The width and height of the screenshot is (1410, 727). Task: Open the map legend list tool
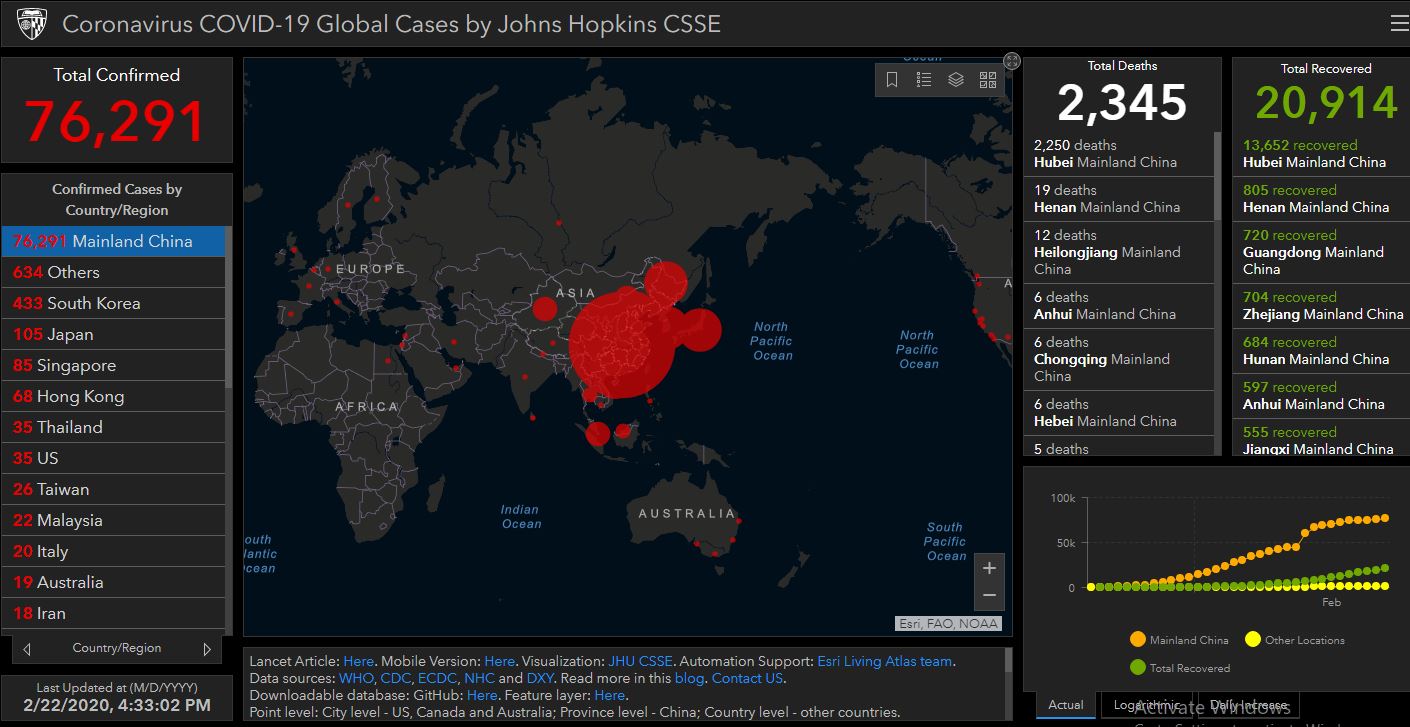tap(924, 80)
